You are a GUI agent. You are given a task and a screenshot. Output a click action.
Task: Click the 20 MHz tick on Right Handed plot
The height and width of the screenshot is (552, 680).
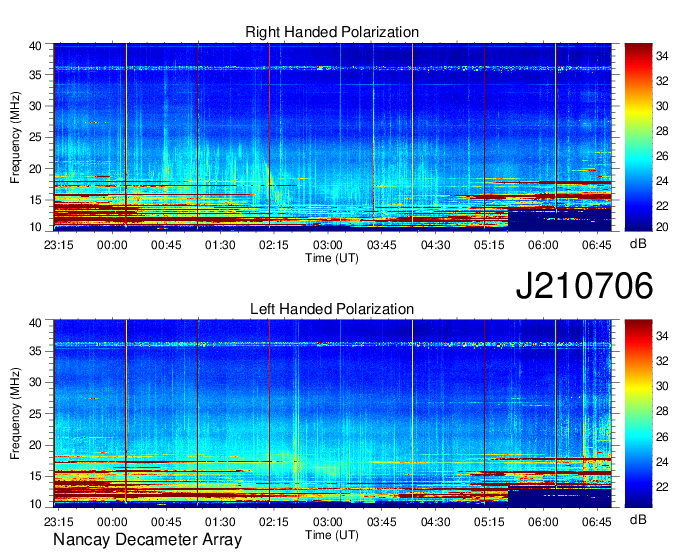click(x=35, y=169)
